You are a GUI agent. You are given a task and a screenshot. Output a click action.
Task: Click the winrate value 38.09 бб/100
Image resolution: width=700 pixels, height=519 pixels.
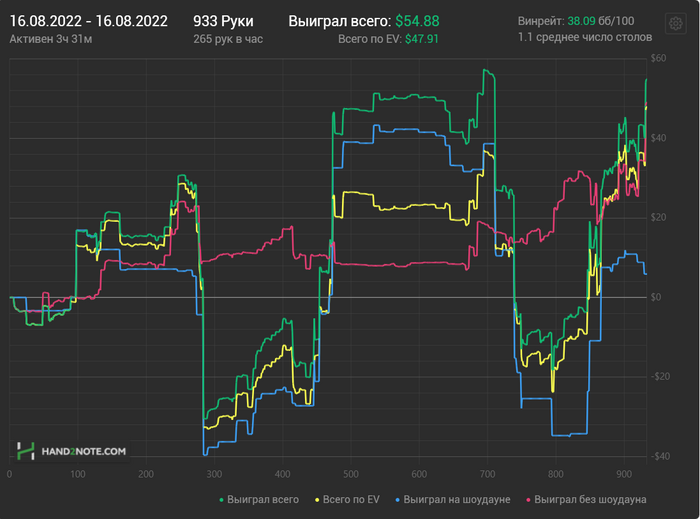[x=600, y=21]
